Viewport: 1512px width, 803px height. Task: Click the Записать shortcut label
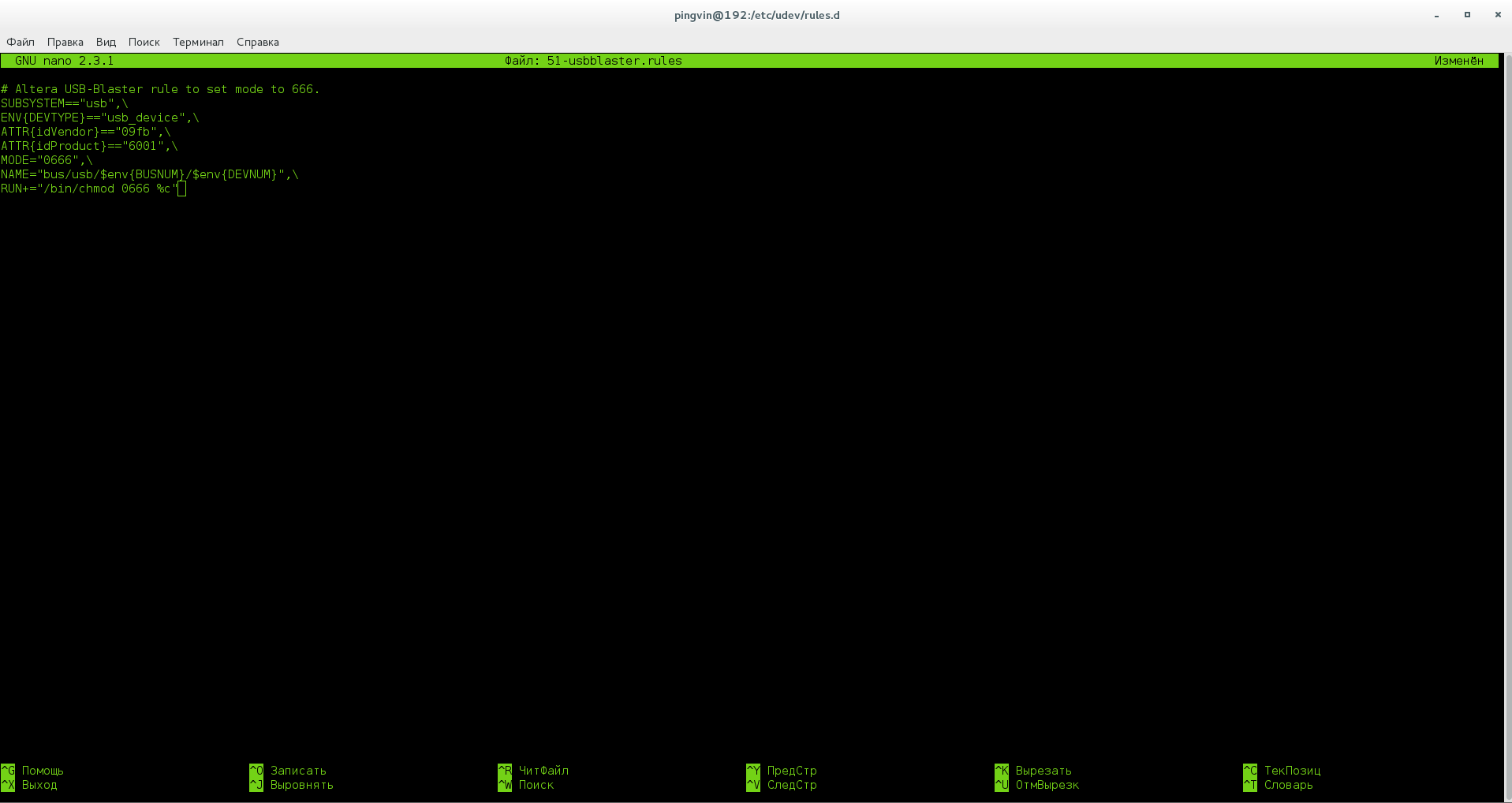pos(298,771)
